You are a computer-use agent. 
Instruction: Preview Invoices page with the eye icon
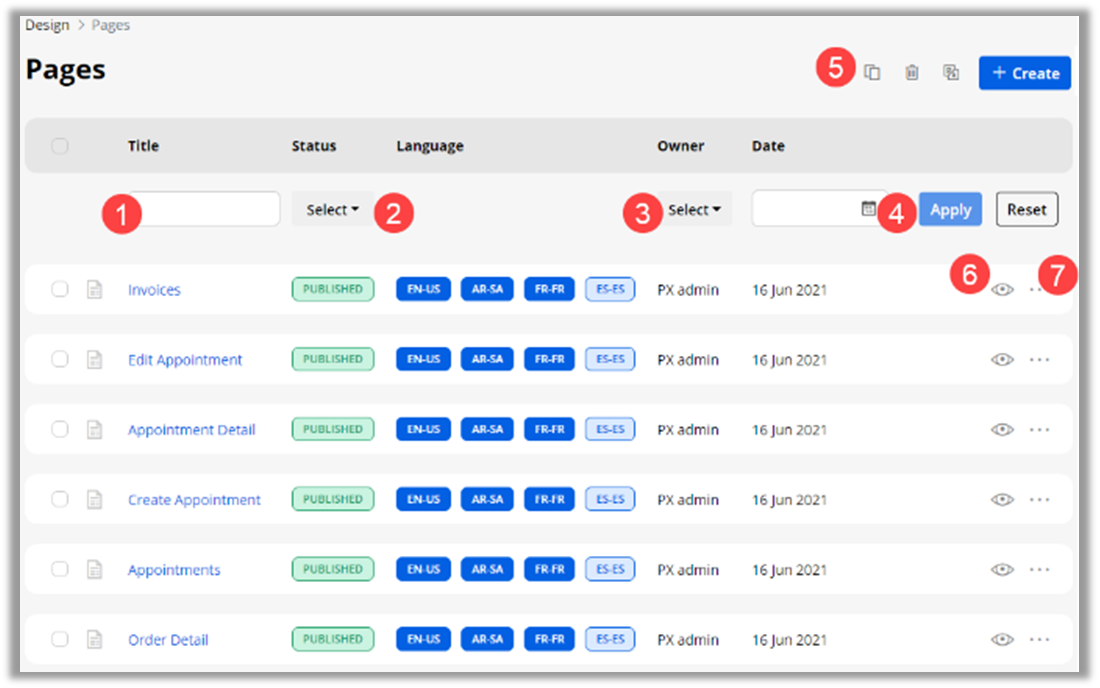pyautogui.click(x=1002, y=290)
